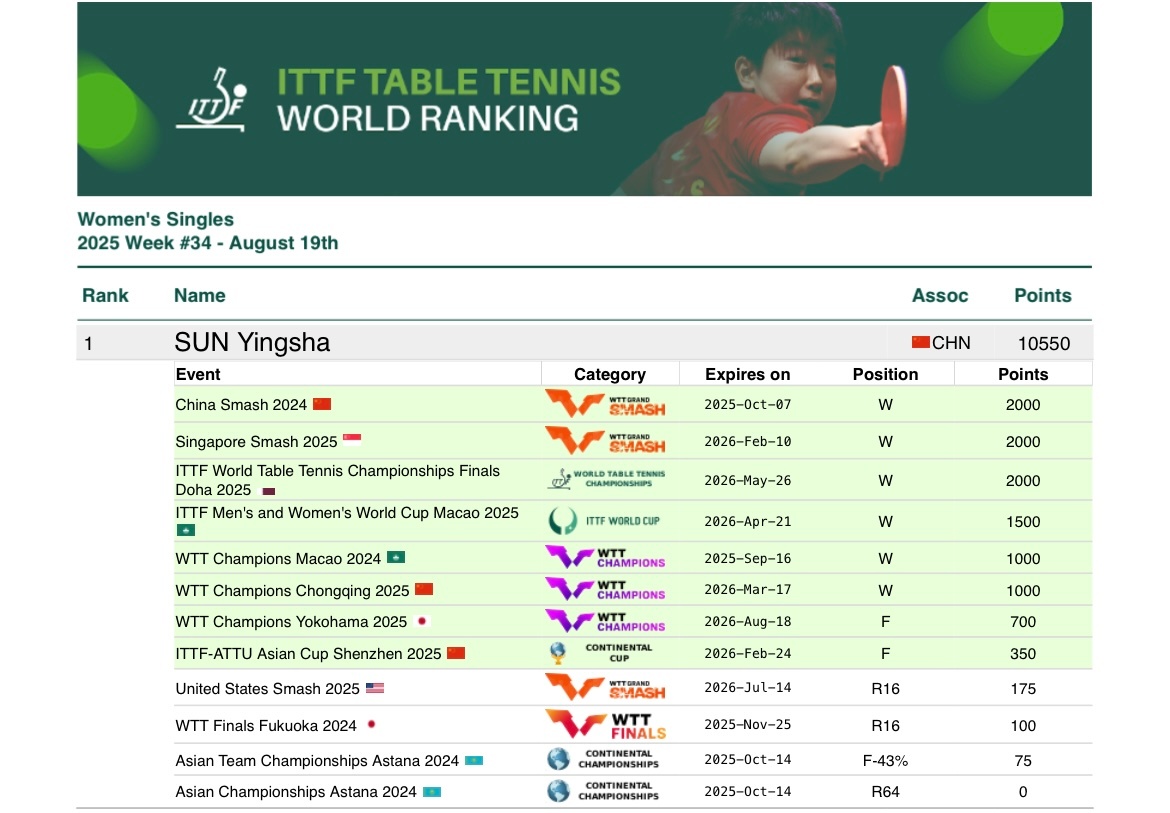The image size is (1170, 813).
Task: Click the Women's Singles heading
Action: [155, 219]
